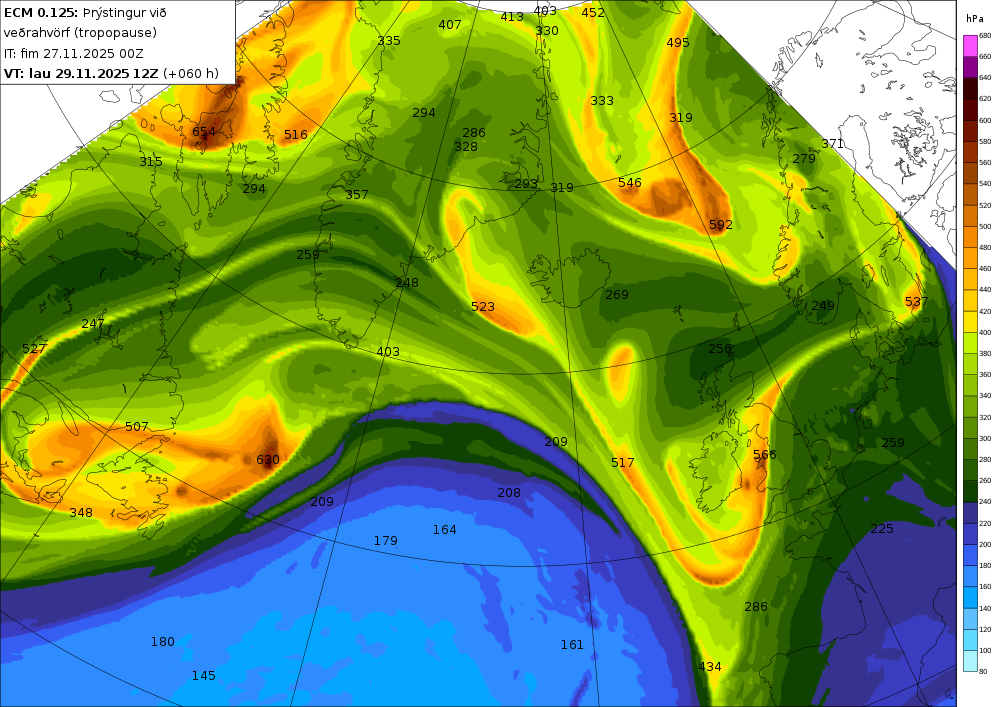
Task: Click the '164' pressure value
Action: pos(445,530)
